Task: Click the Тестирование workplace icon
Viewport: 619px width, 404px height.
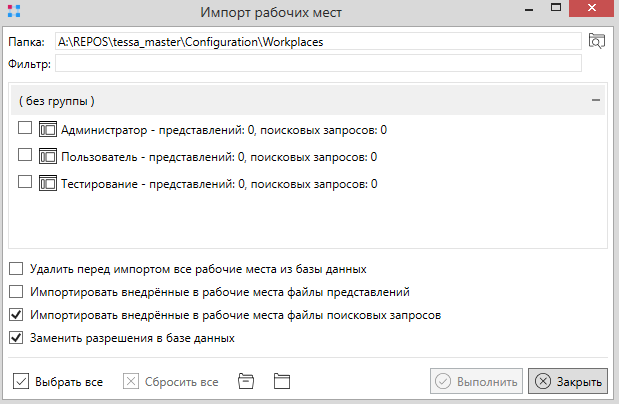Action: (48, 183)
